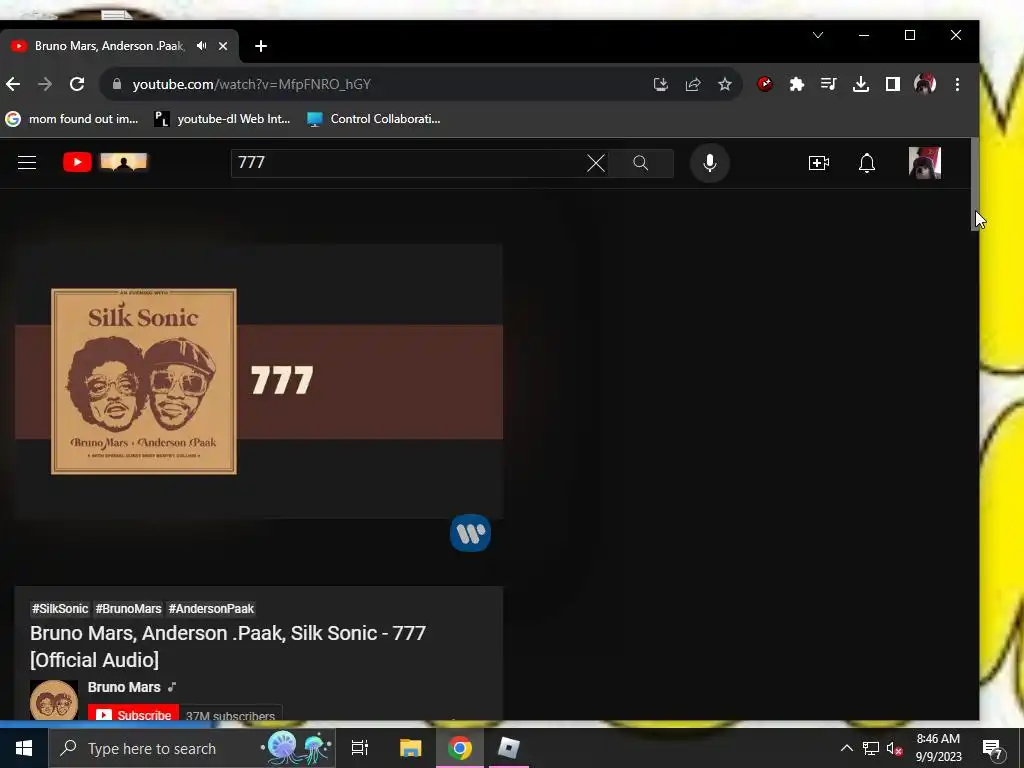
Task: Click the 777 video player
Action: point(259,381)
